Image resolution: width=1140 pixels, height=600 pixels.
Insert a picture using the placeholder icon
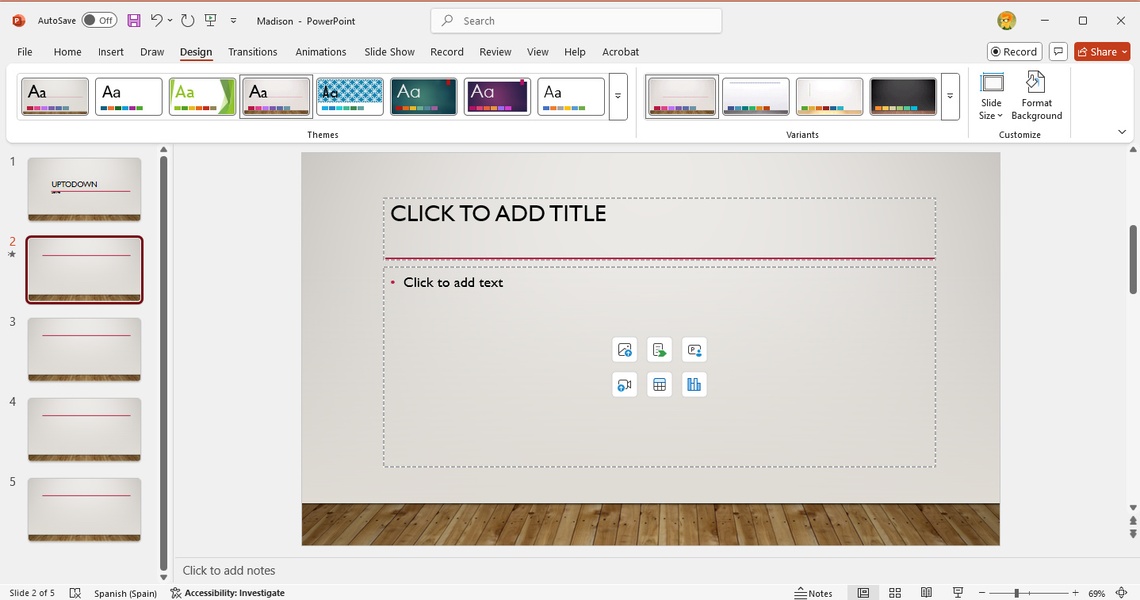(624, 349)
